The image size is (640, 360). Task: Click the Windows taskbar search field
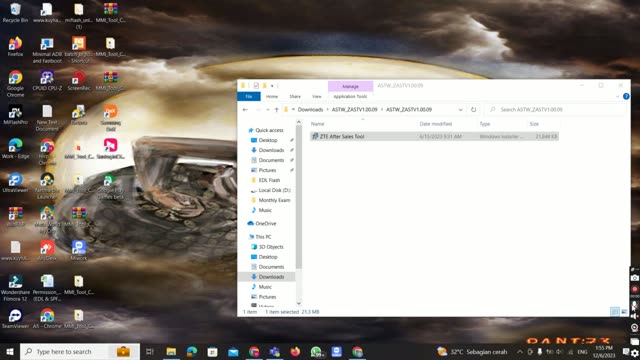tap(80, 351)
